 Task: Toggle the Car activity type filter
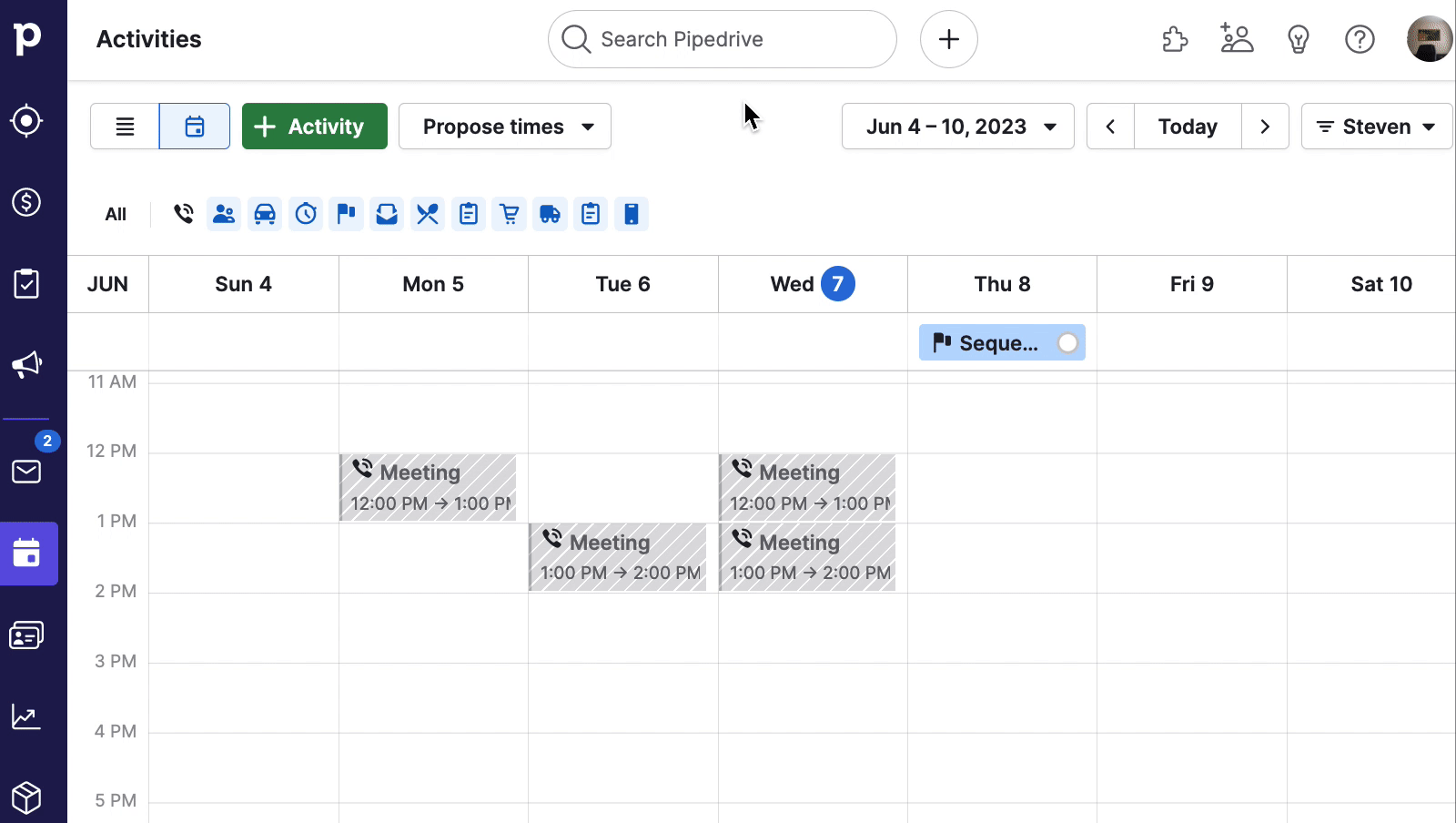coord(265,214)
